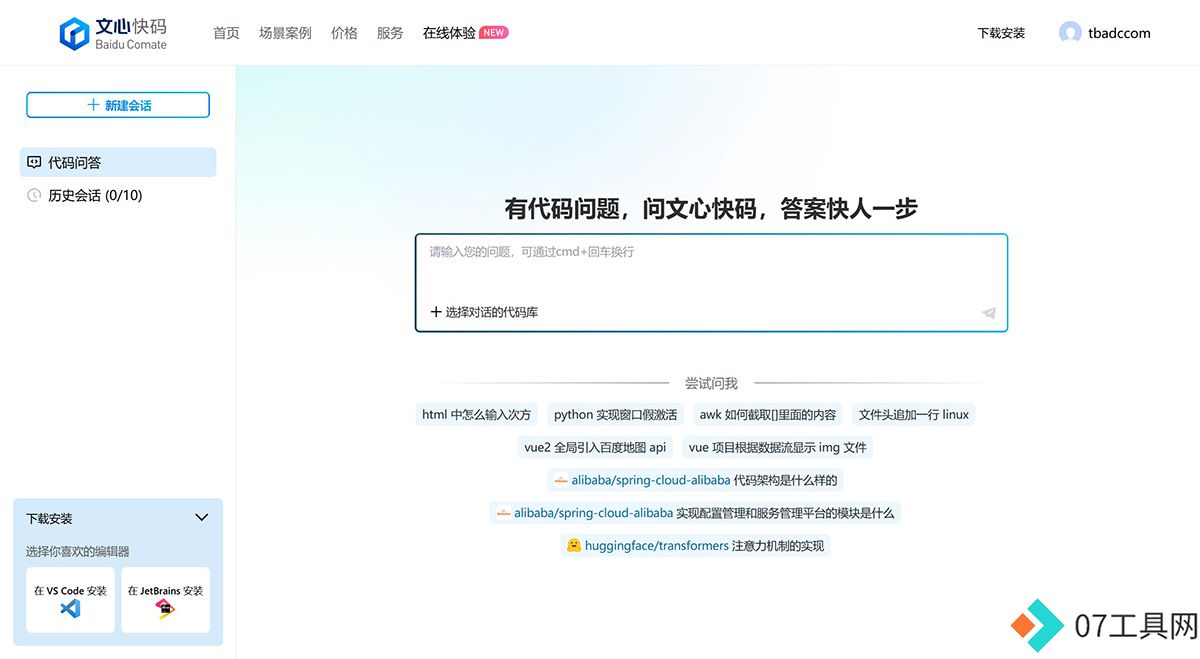1200x659 pixels.
Task: Click the code Q&A chat bubble icon
Action: click(34, 162)
